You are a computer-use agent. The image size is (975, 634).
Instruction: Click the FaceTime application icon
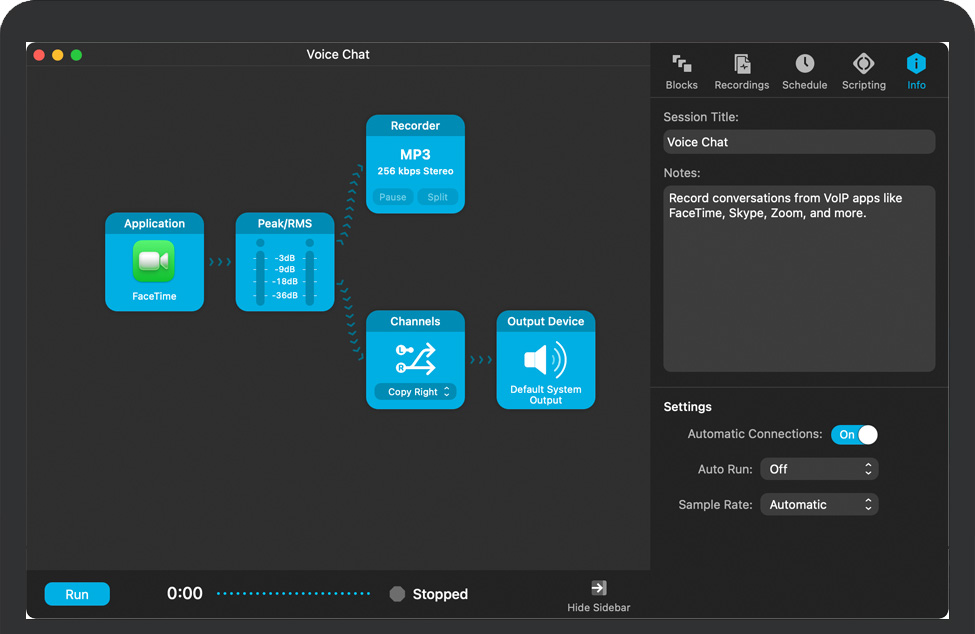coord(154,262)
